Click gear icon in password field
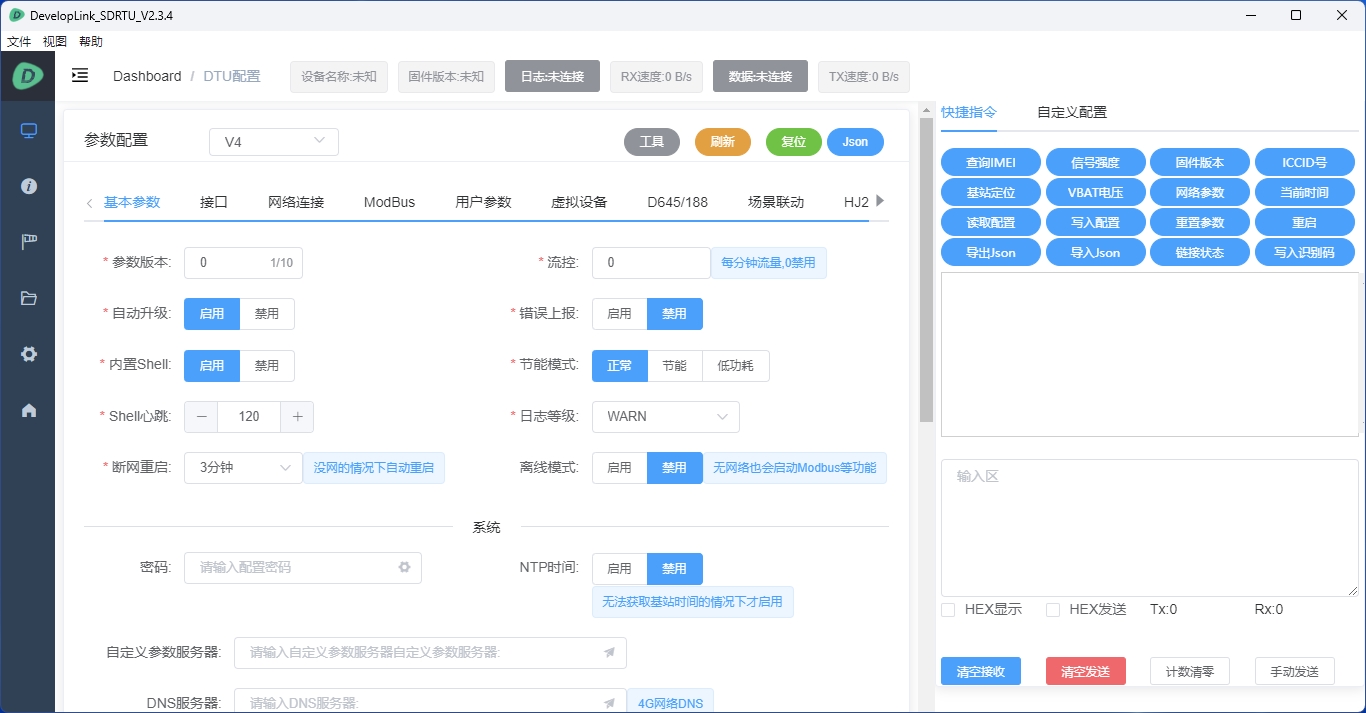The height and width of the screenshot is (713, 1366). pos(404,567)
